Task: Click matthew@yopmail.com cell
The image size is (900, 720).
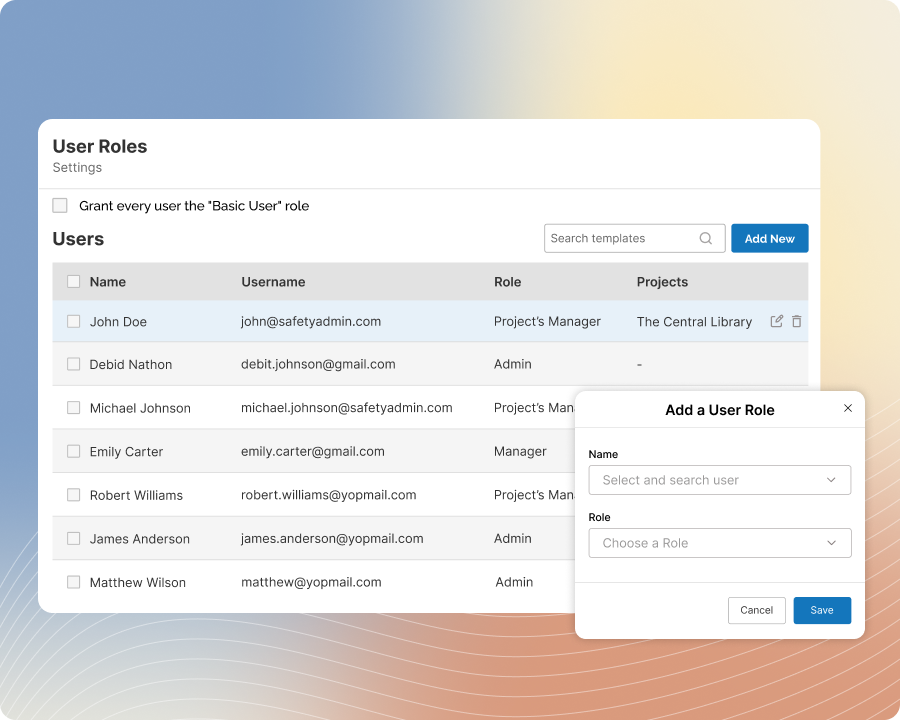Action: 311,582
